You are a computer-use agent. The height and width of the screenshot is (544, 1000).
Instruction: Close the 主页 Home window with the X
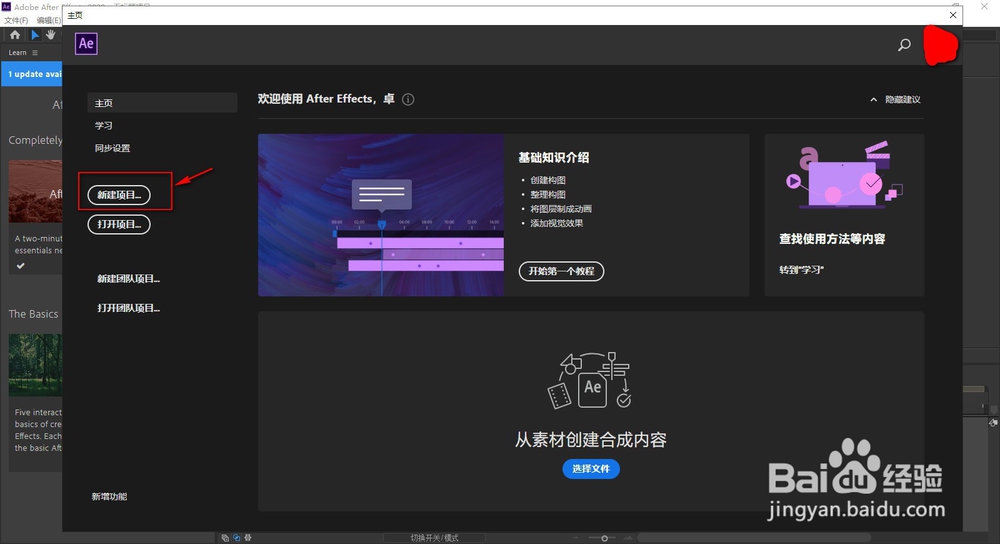(953, 15)
